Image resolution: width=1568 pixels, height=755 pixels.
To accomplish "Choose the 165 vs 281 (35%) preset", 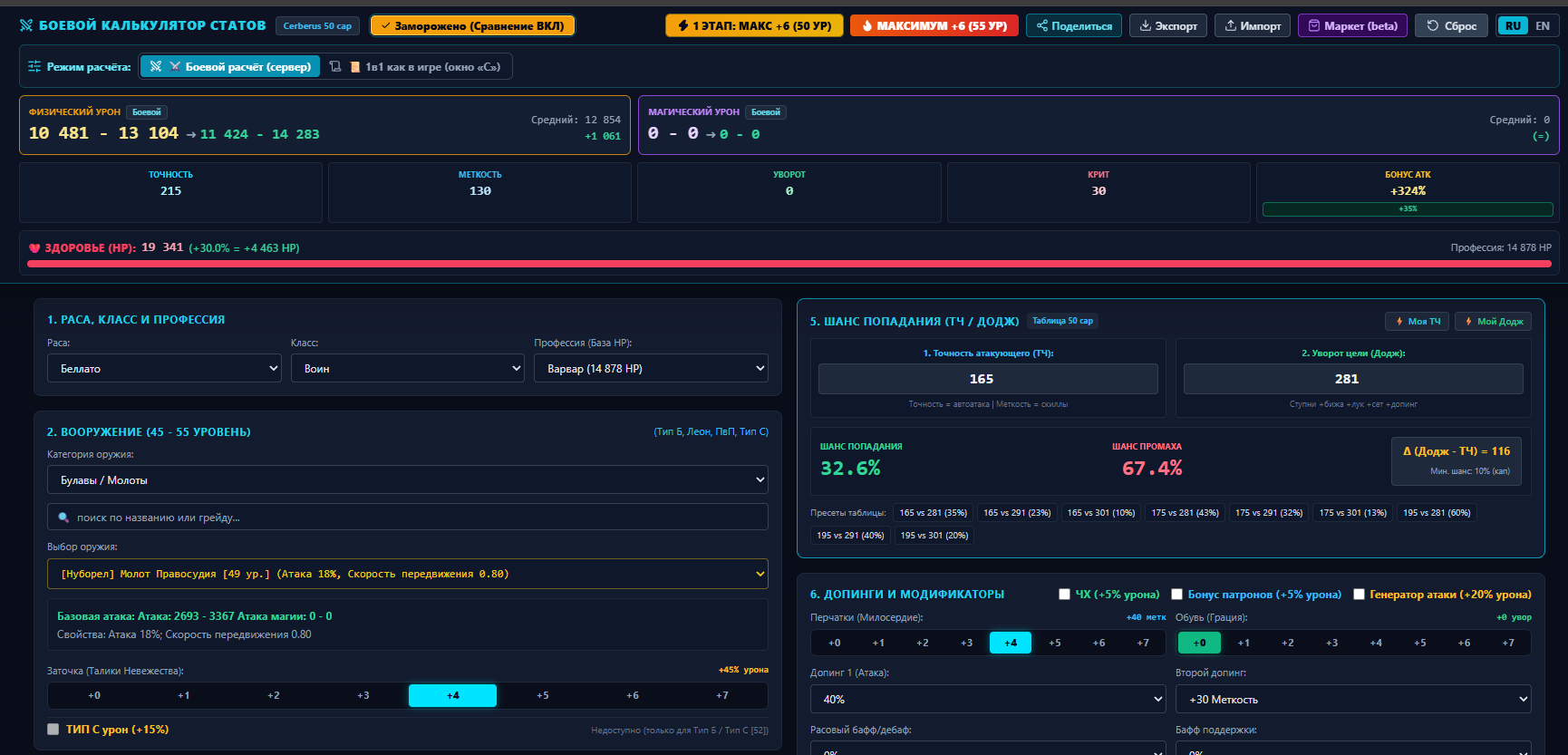I will [x=933, y=513].
